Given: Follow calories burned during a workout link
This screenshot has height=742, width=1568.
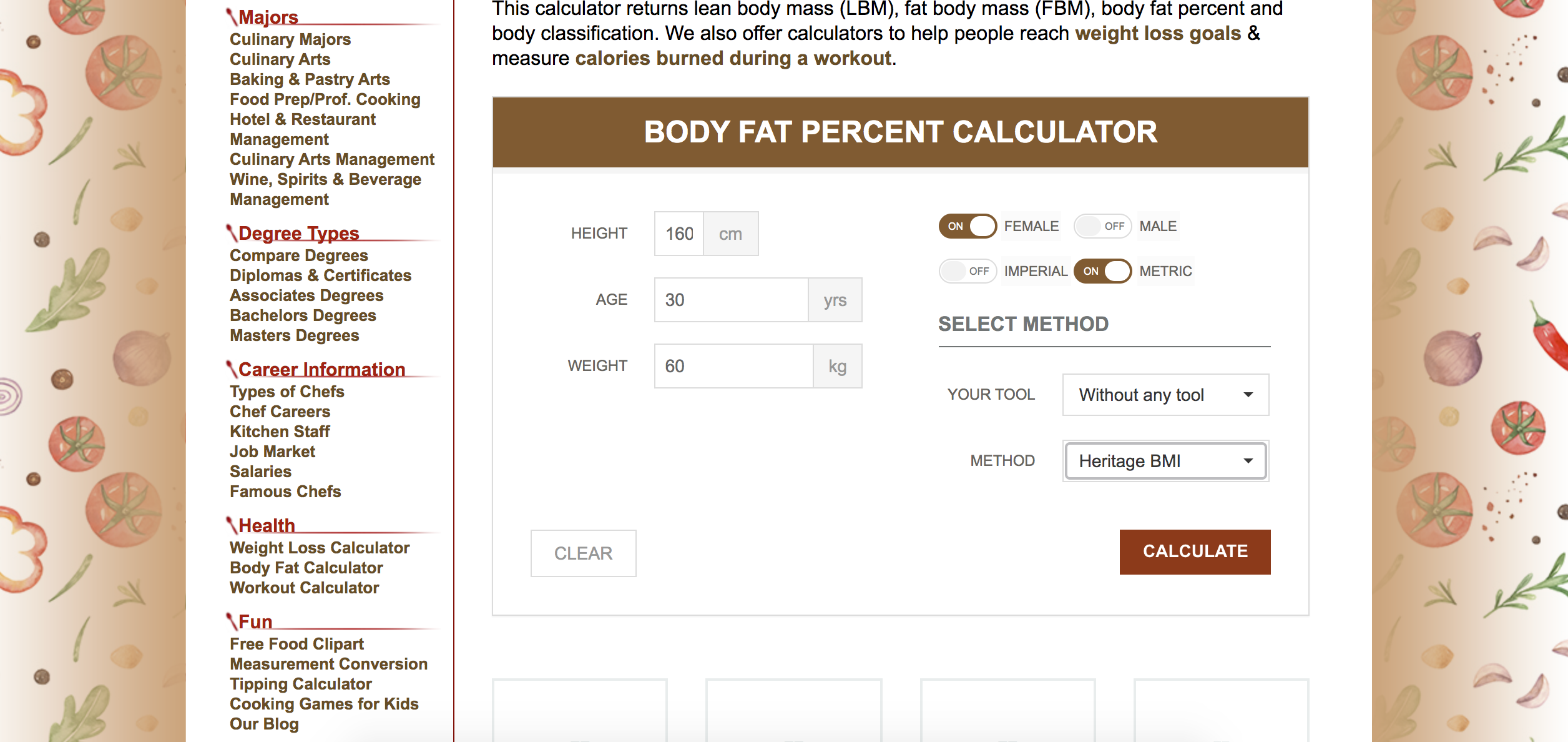Looking at the screenshot, I should tap(733, 58).
